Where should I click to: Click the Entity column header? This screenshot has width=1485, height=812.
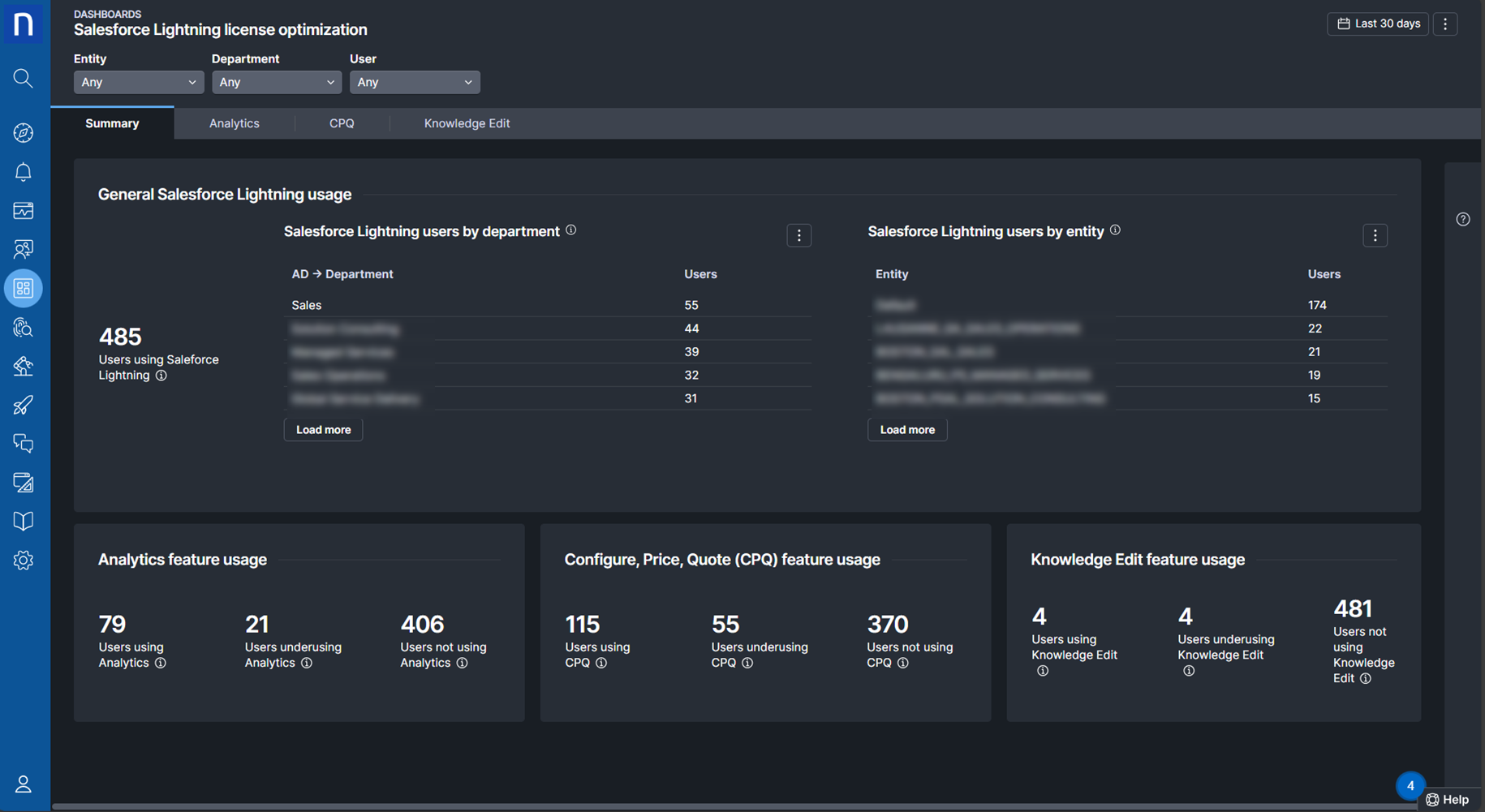892,274
